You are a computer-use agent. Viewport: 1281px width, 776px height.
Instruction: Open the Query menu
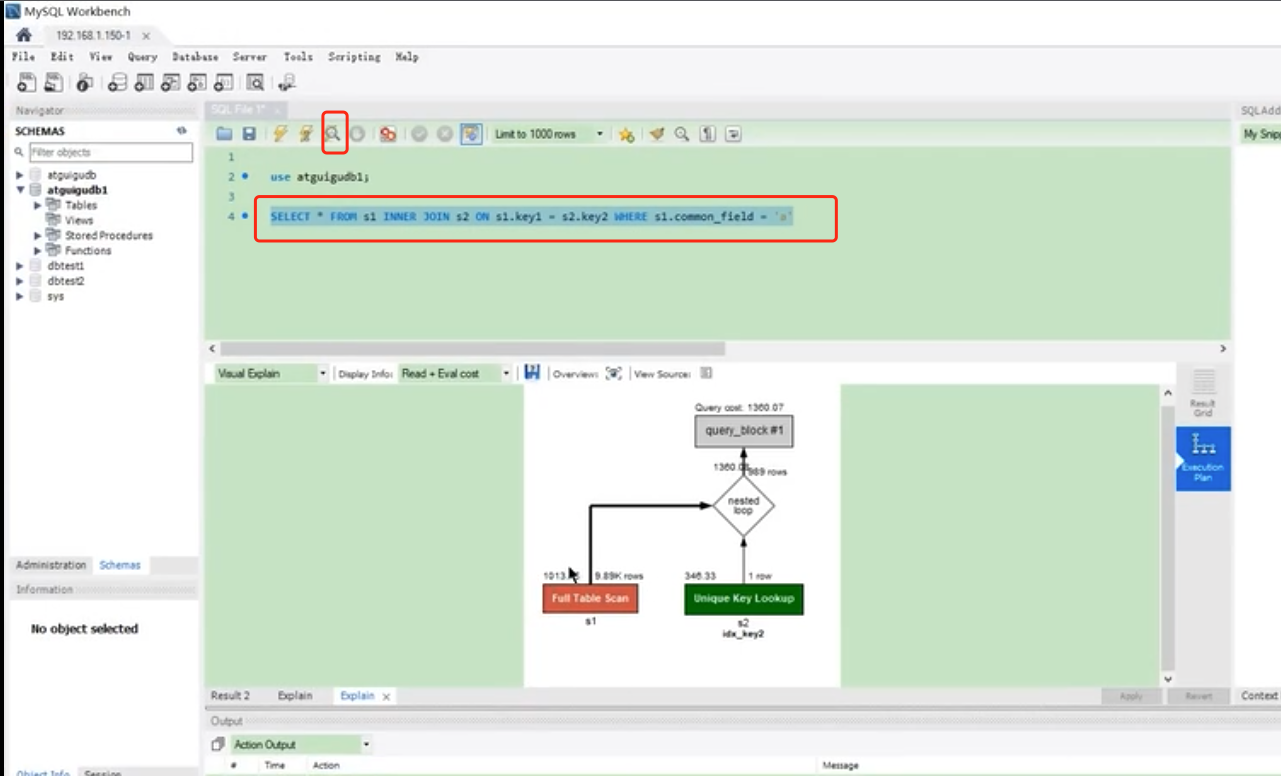142,57
